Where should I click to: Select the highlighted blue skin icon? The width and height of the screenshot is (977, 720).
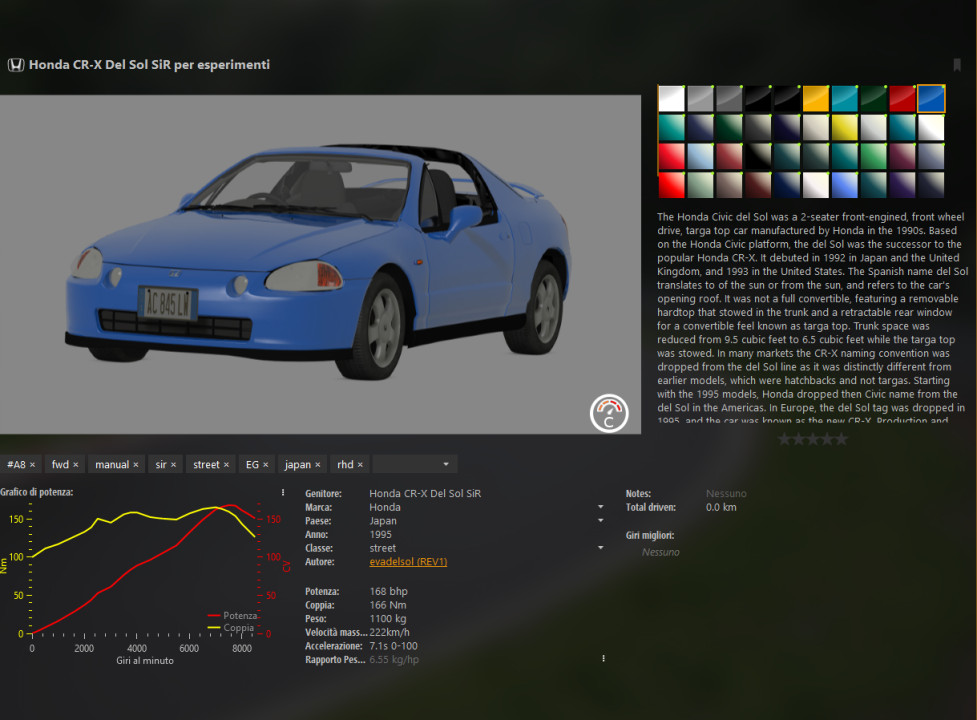(931, 99)
